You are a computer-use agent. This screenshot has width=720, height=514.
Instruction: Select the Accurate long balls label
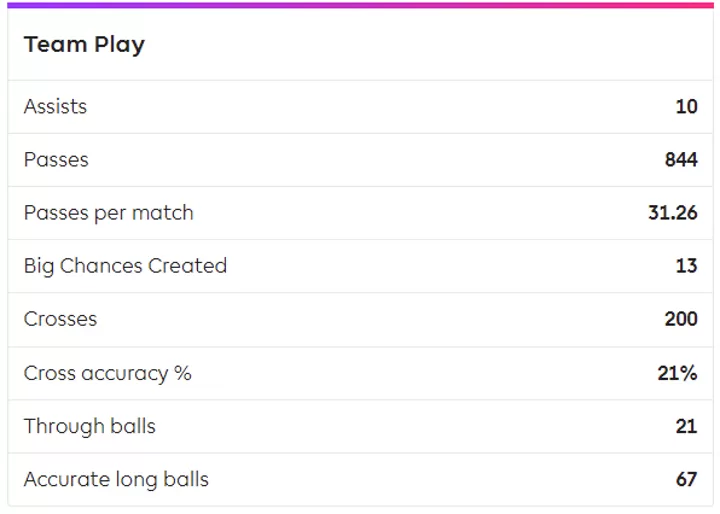click(x=116, y=480)
